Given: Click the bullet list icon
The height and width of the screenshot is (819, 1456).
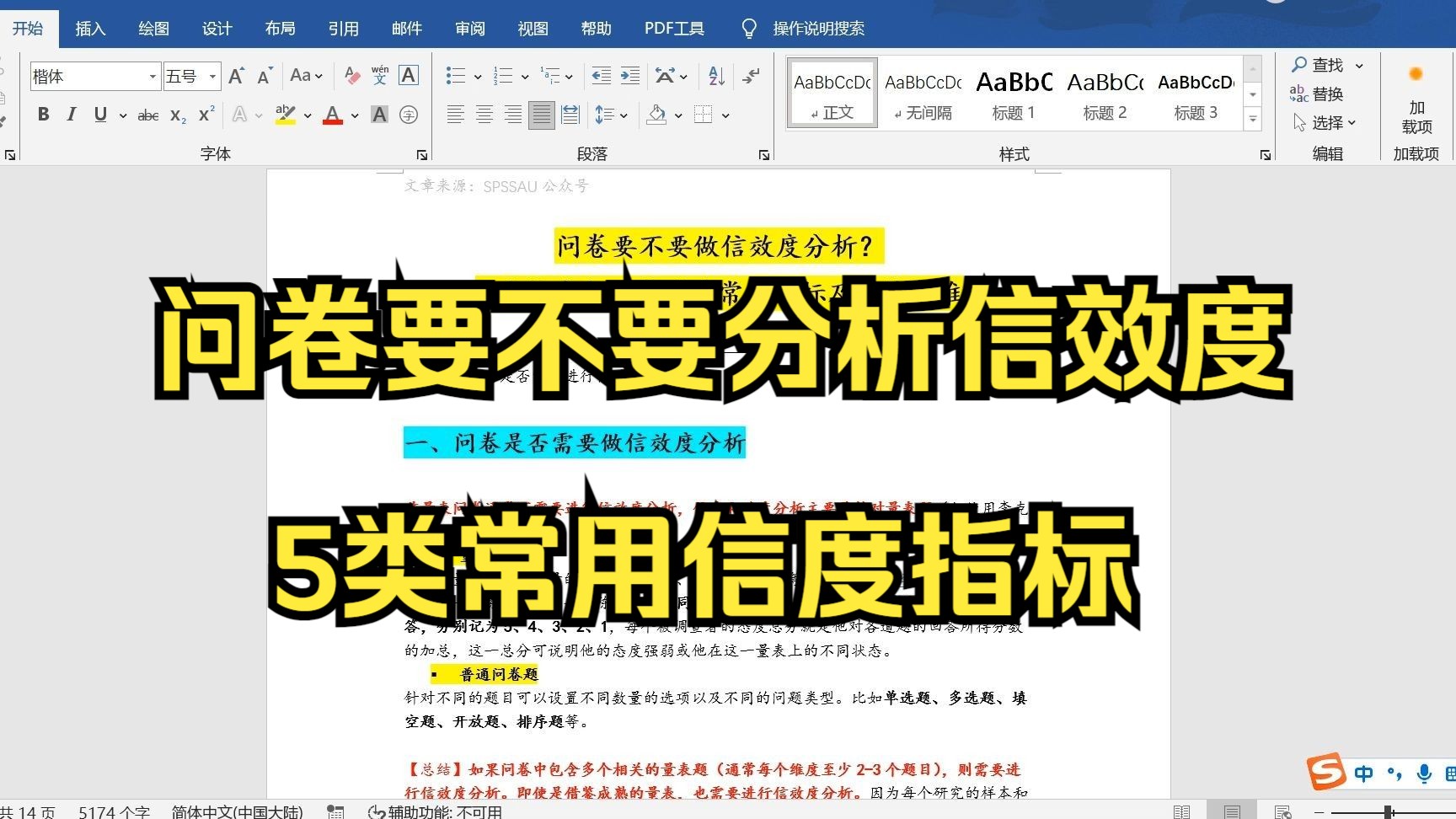Looking at the screenshot, I should pyautogui.click(x=456, y=76).
